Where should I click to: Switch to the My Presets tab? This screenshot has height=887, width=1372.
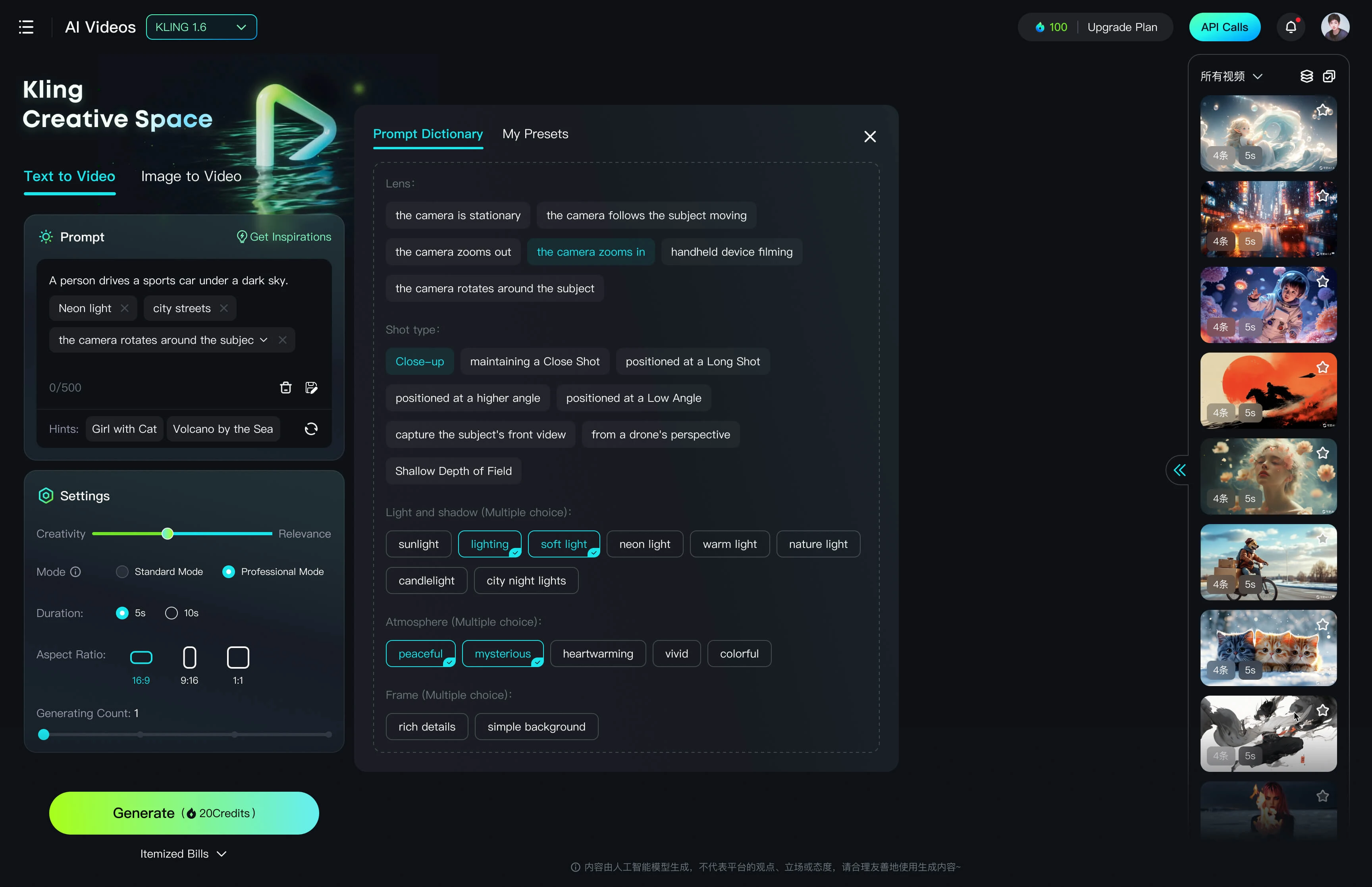coord(535,134)
